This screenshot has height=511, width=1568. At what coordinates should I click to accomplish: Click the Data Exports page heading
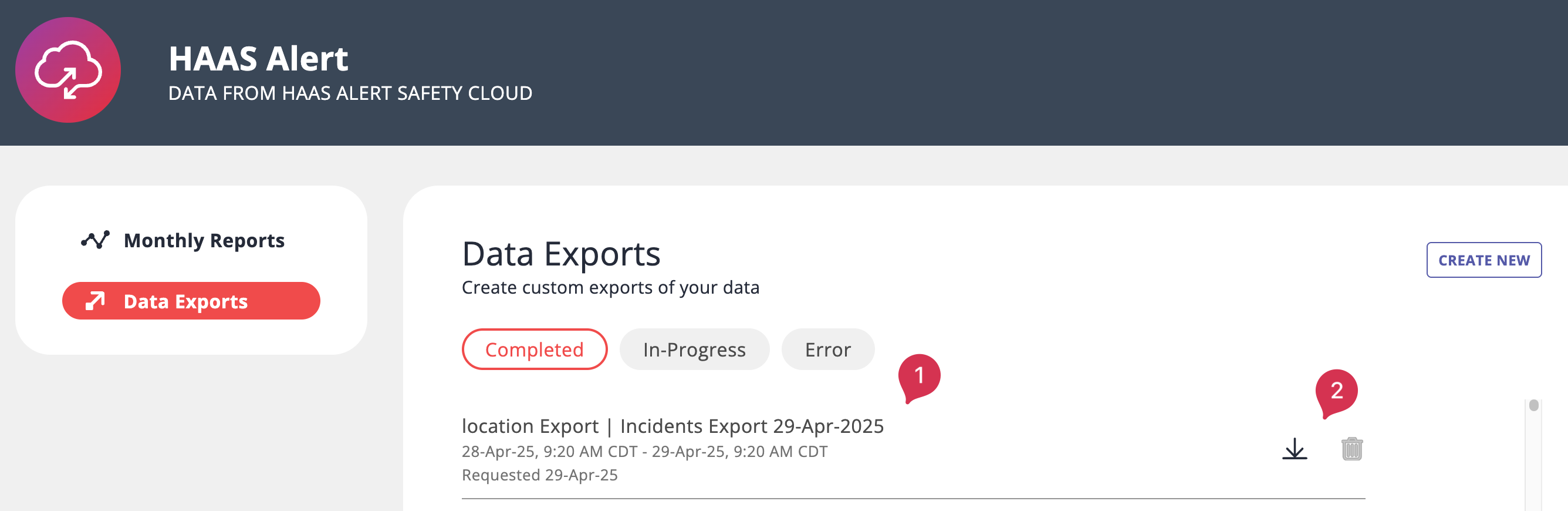tap(560, 254)
